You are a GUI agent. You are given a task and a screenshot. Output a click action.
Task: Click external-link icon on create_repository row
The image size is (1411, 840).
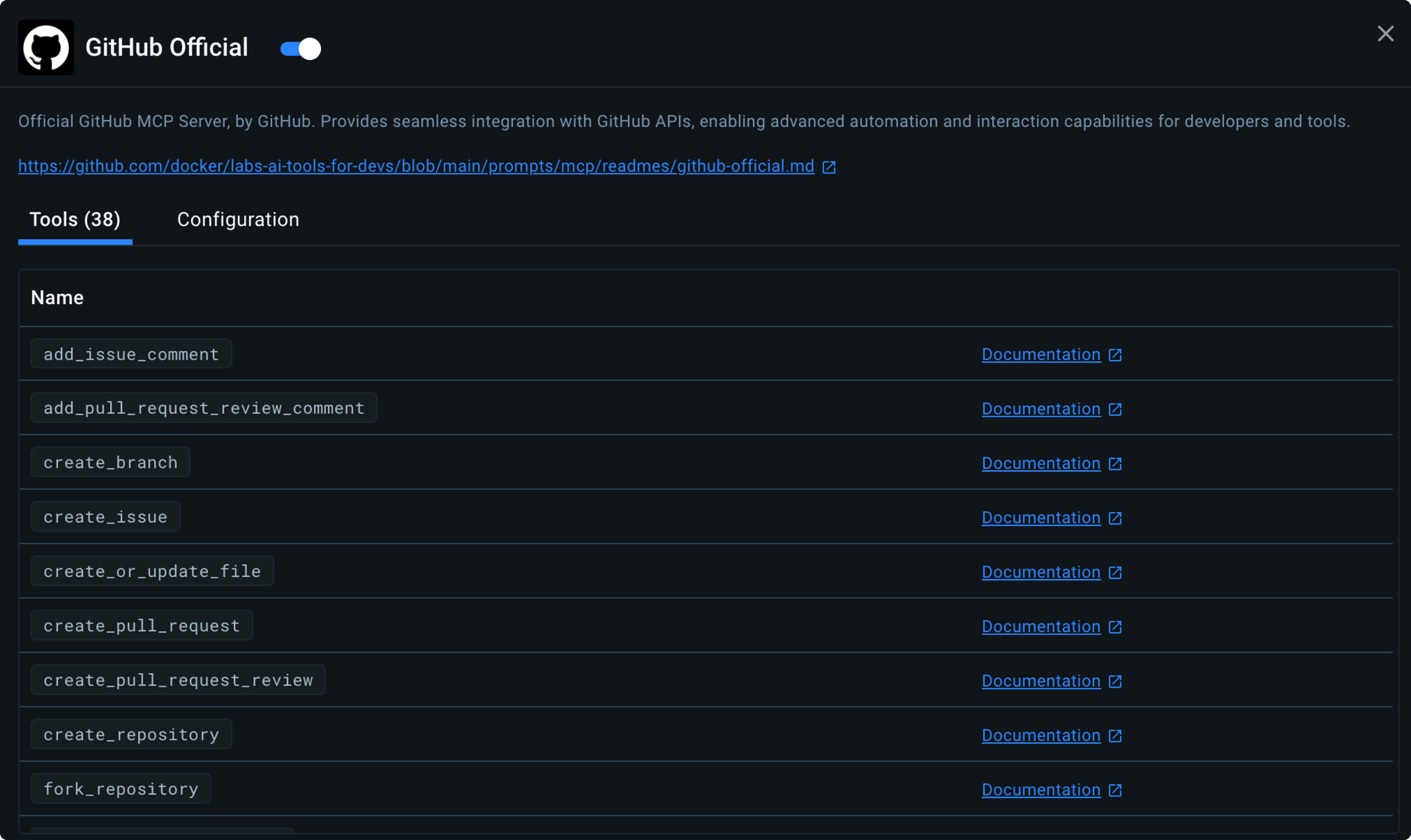click(1115, 736)
